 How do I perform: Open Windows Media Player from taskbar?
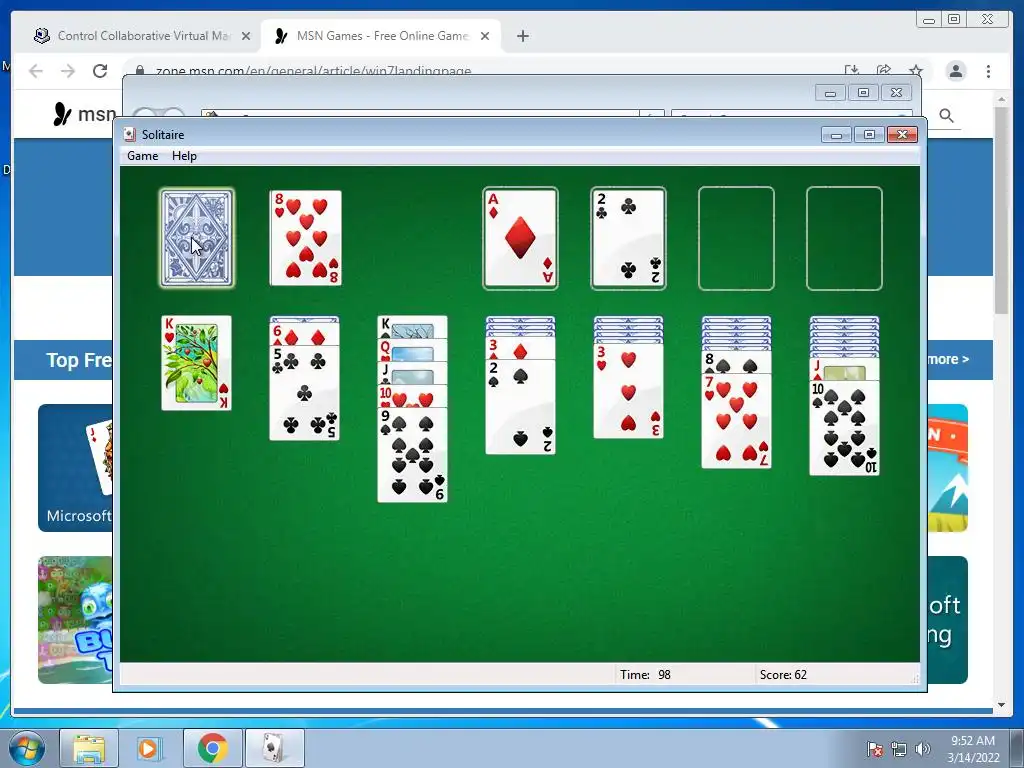(x=148, y=748)
